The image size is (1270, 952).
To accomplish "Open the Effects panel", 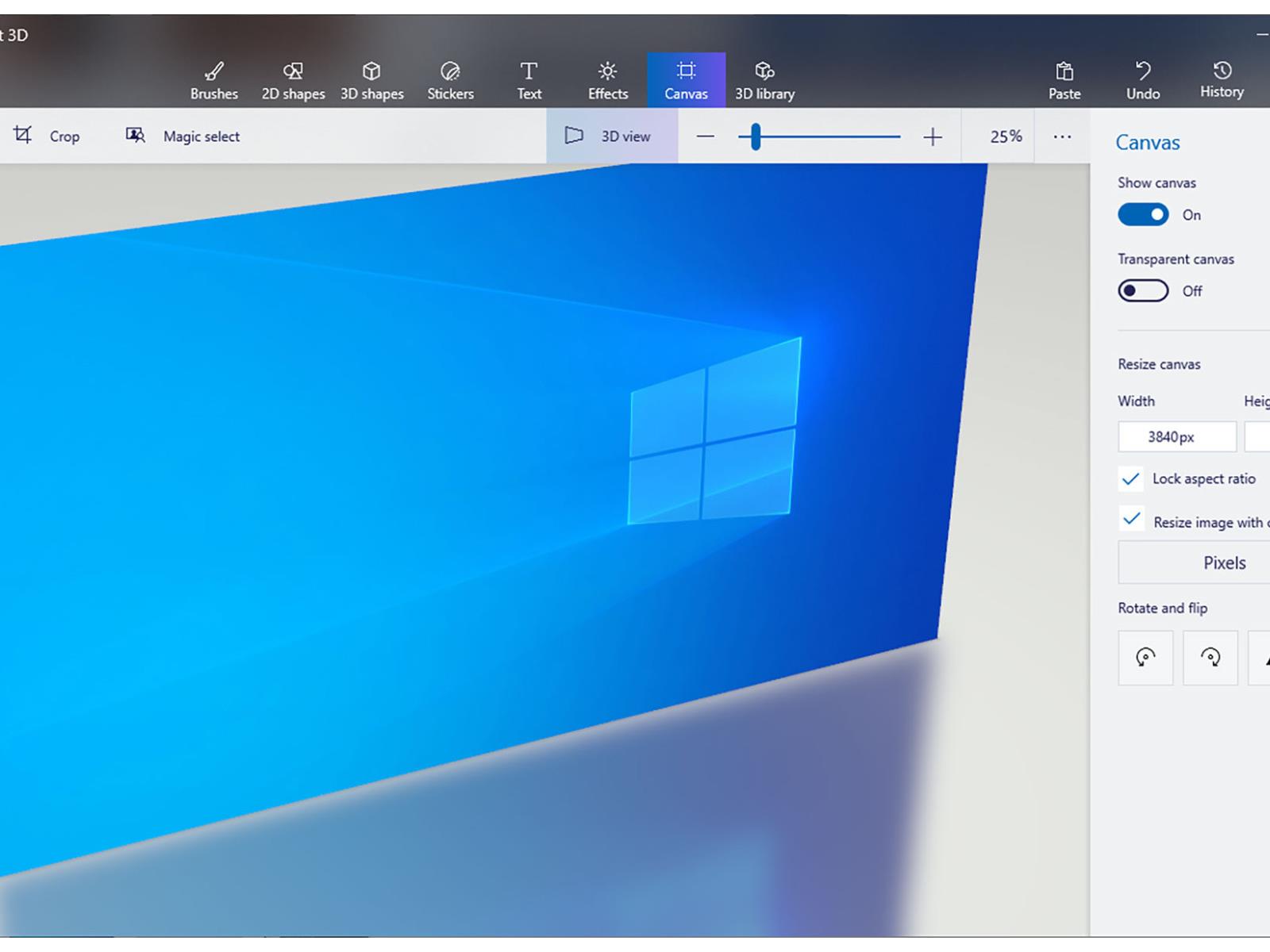I will tap(607, 80).
